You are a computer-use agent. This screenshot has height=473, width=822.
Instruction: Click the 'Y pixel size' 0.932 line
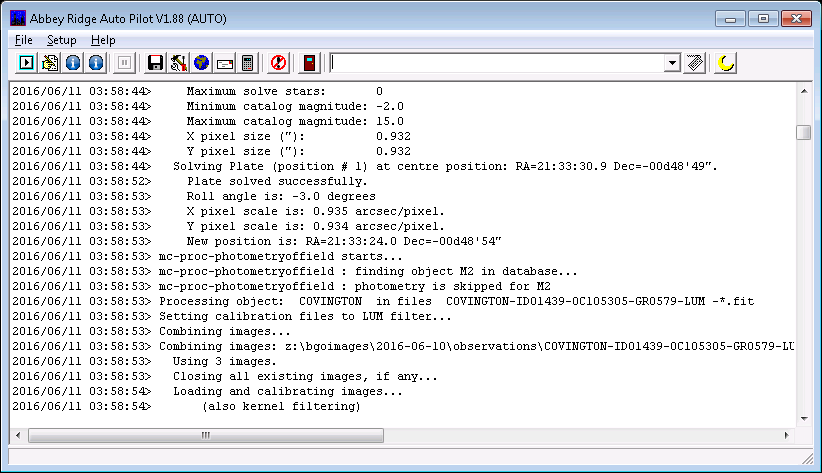click(211, 152)
